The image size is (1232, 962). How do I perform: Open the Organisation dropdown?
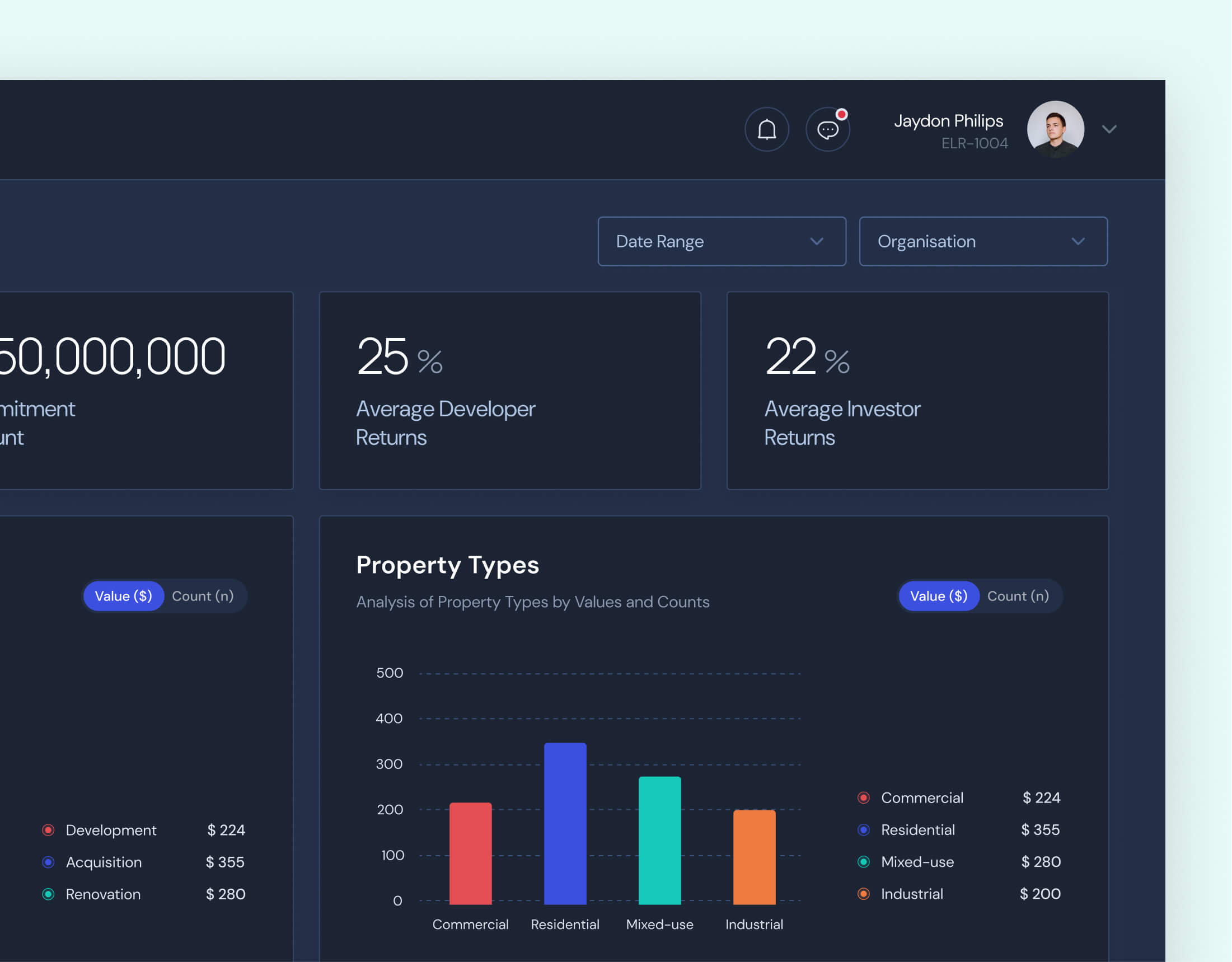[x=983, y=241]
